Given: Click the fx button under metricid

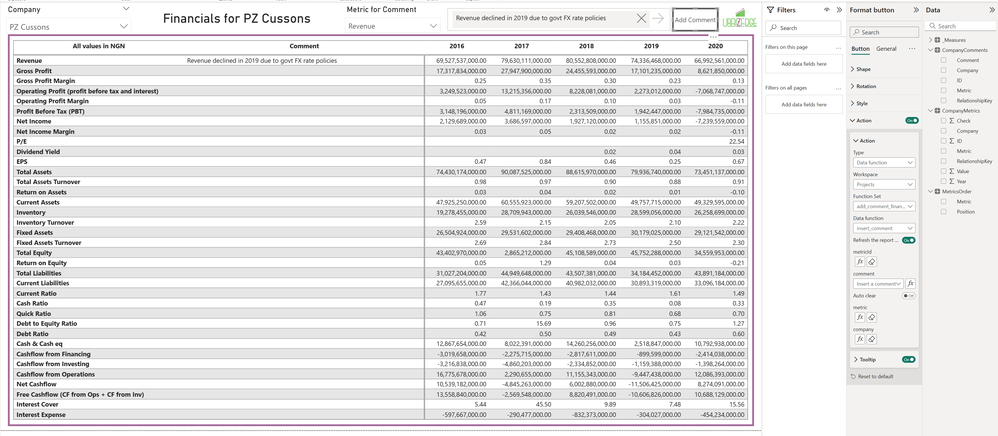Looking at the screenshot, I should coord(859,262).
